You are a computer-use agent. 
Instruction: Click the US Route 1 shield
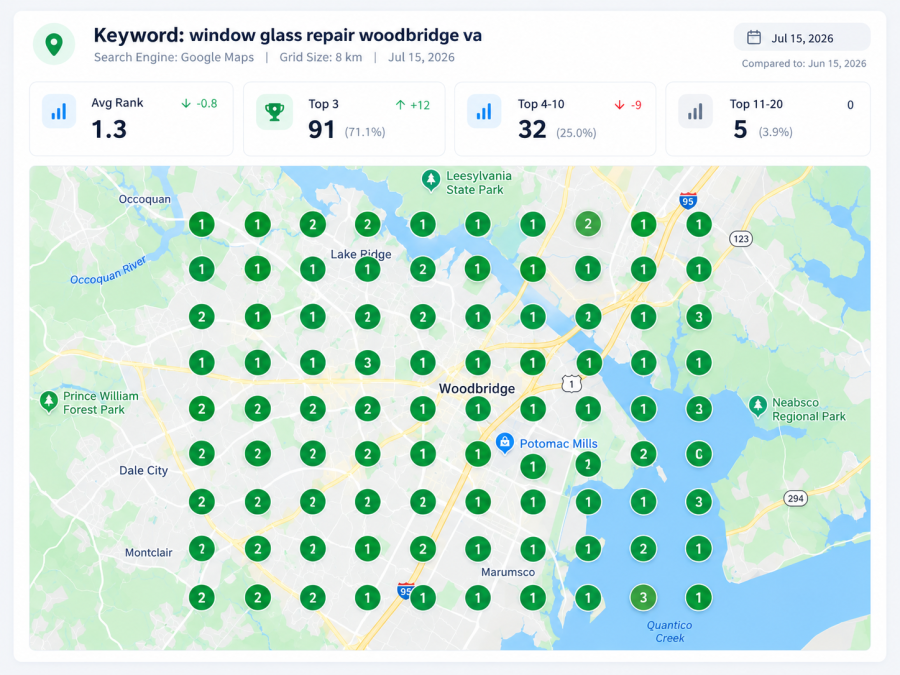(x=572, y=383)
